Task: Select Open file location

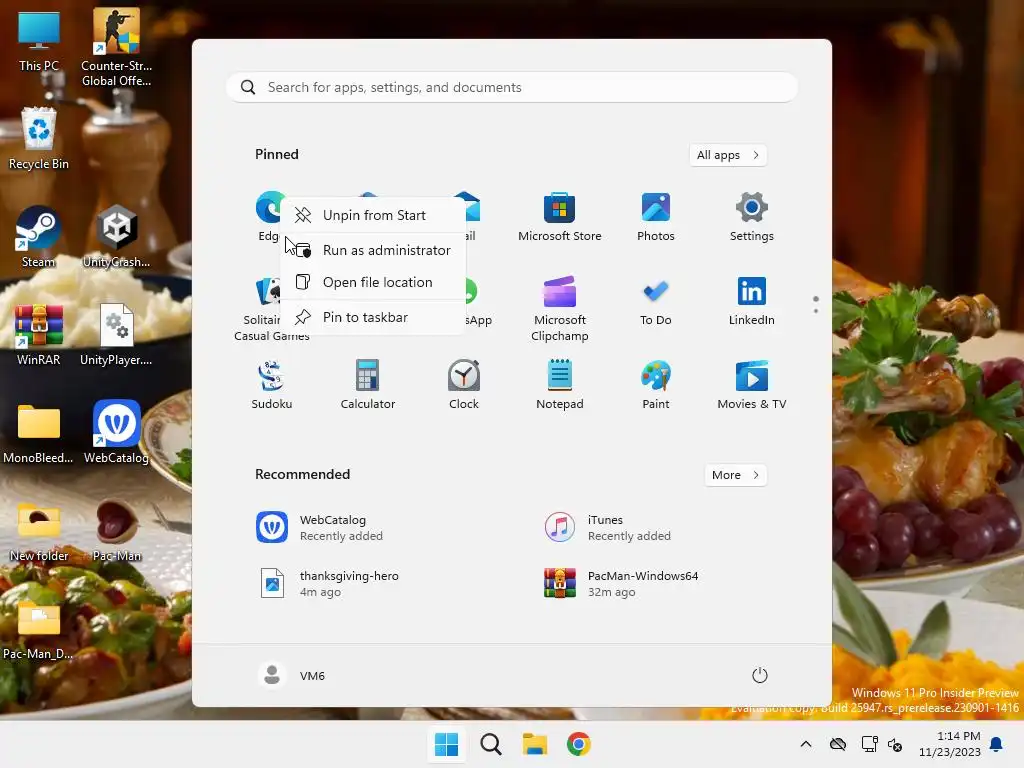Action: point(373,282)
